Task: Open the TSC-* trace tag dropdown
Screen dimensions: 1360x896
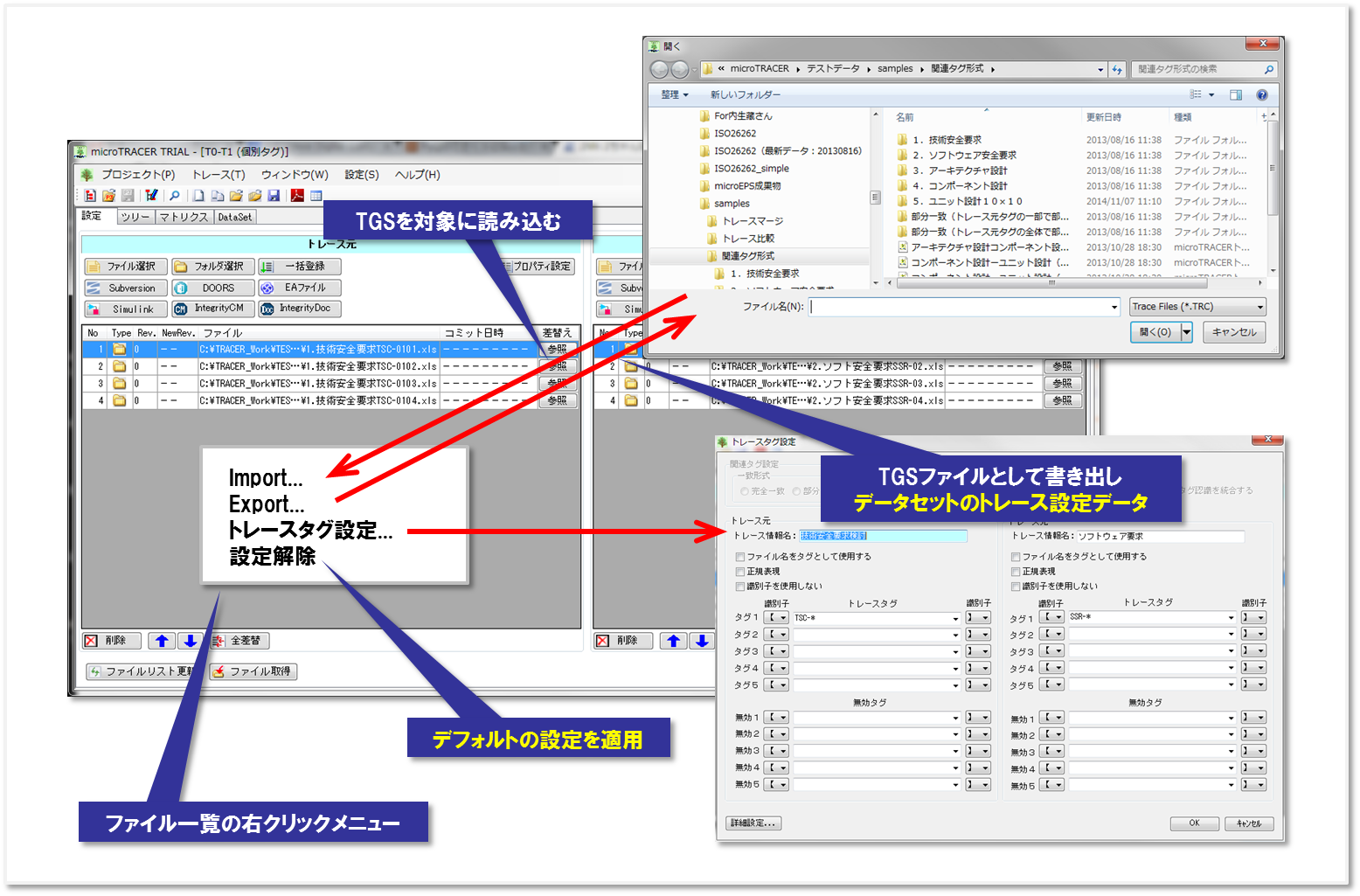Action: coord(955,618)
